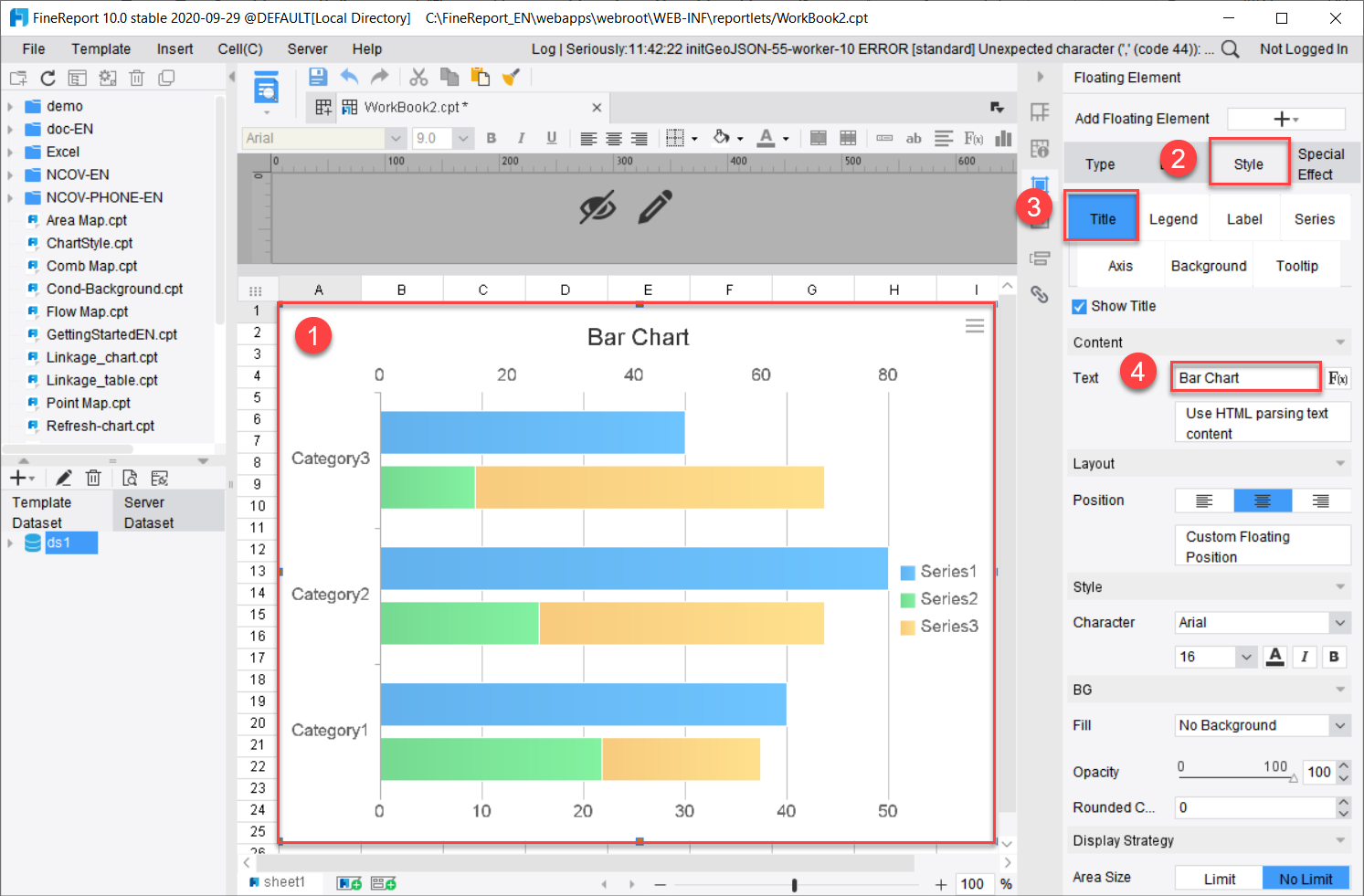Open the font size 16 dropdown
Image resolution: width=1364 pixels, height=896 pixels.
1246,656
